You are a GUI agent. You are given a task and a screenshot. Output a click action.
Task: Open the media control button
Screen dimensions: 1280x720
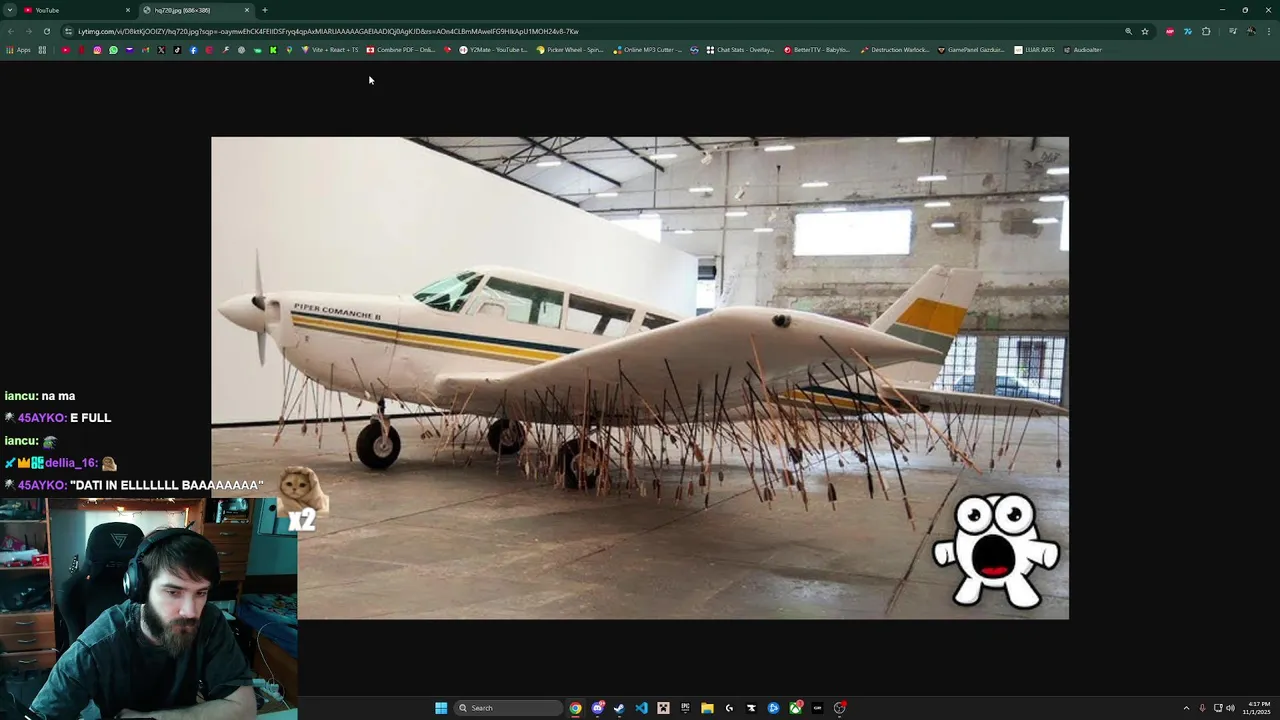tap(1233, 31)
